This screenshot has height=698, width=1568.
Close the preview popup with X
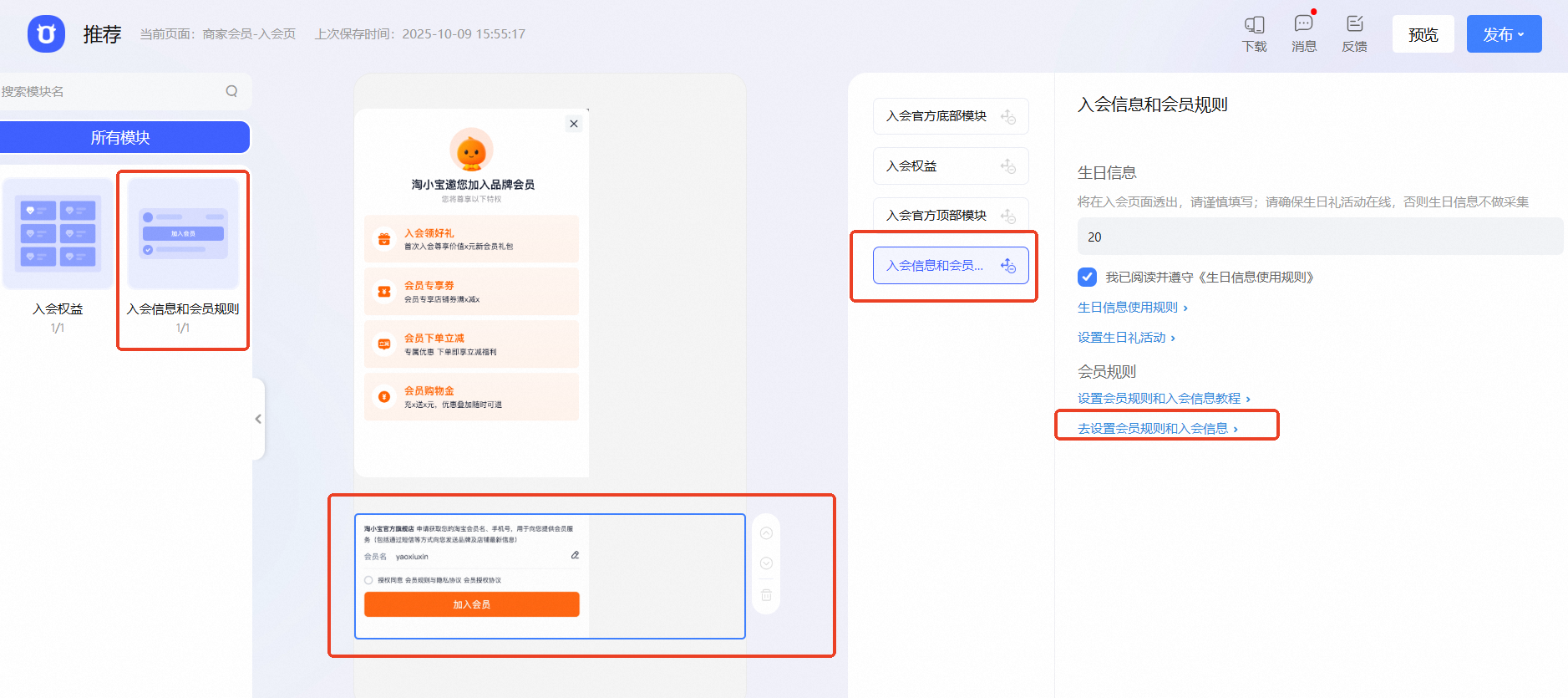574,124
